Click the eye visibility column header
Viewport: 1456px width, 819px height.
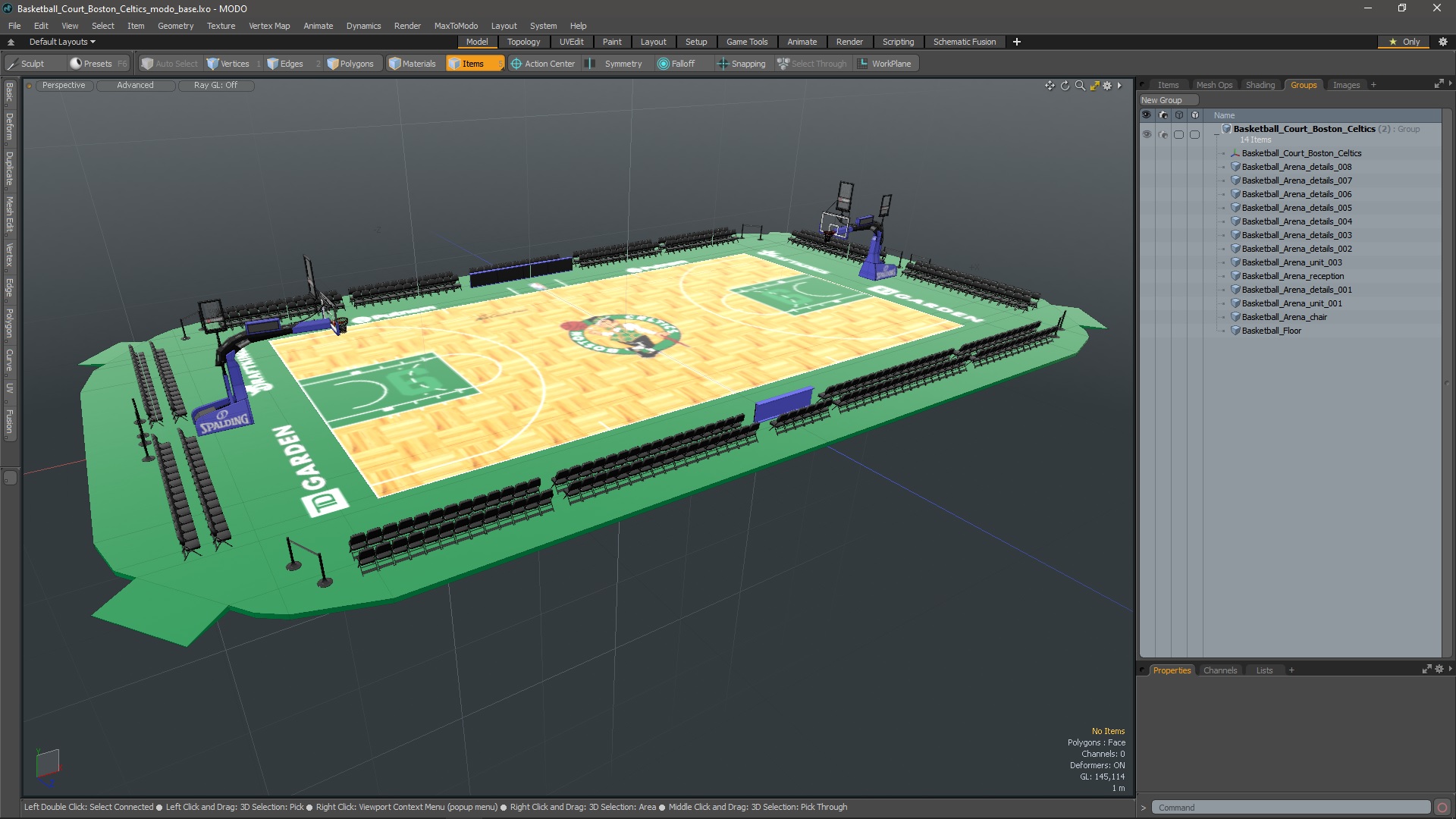tap(1146, 115)
